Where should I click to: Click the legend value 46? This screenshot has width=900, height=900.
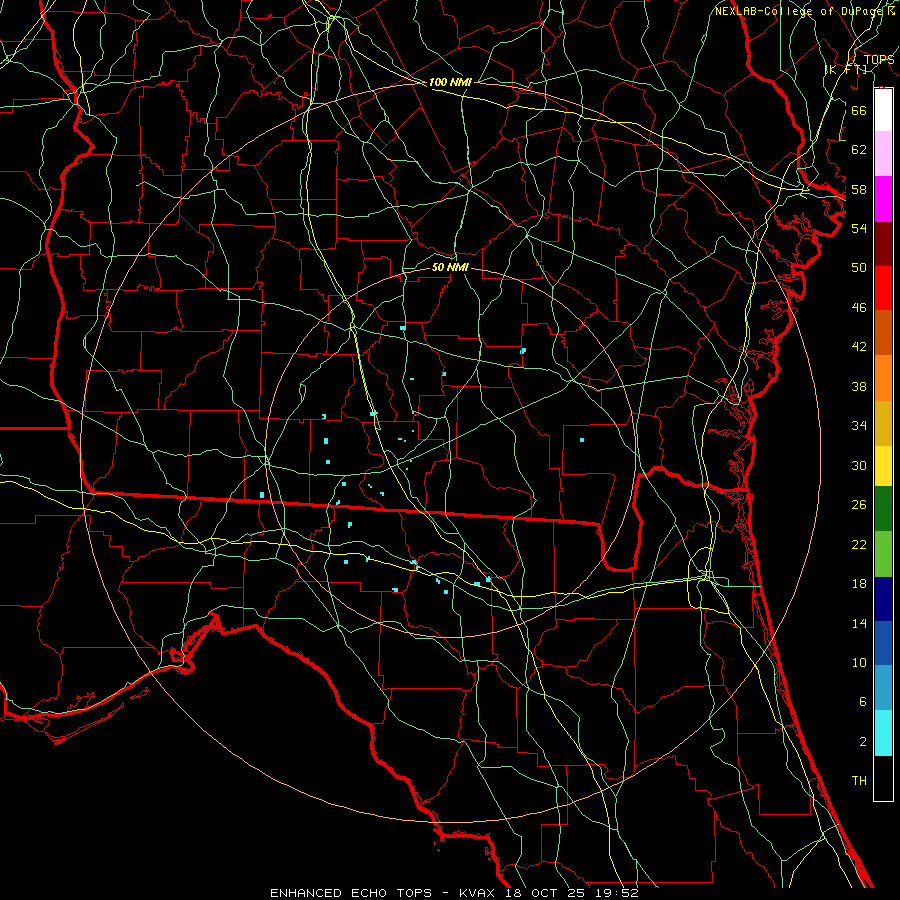(x=859, y=307)
